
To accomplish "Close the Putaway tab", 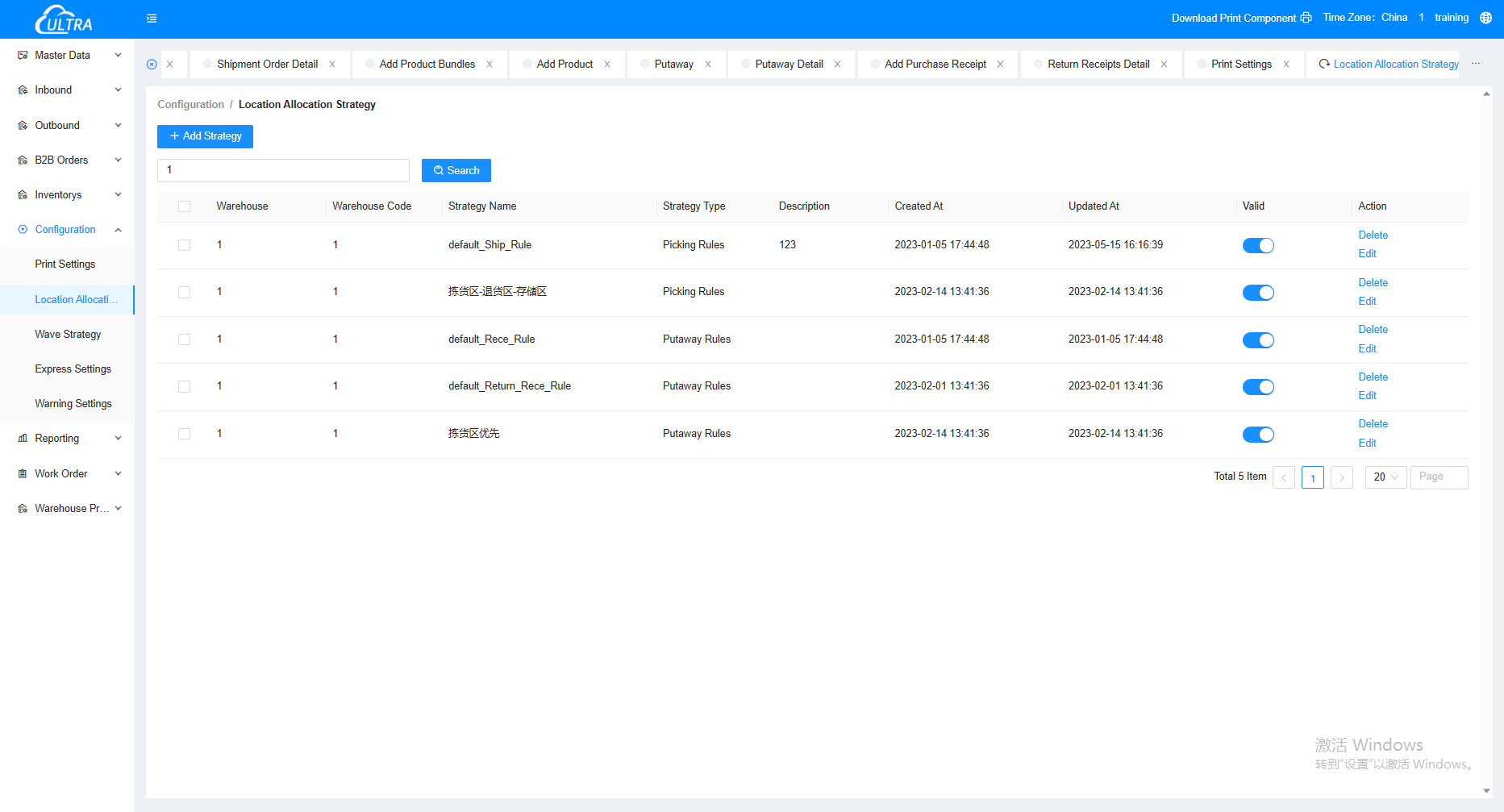I will 708,65.
